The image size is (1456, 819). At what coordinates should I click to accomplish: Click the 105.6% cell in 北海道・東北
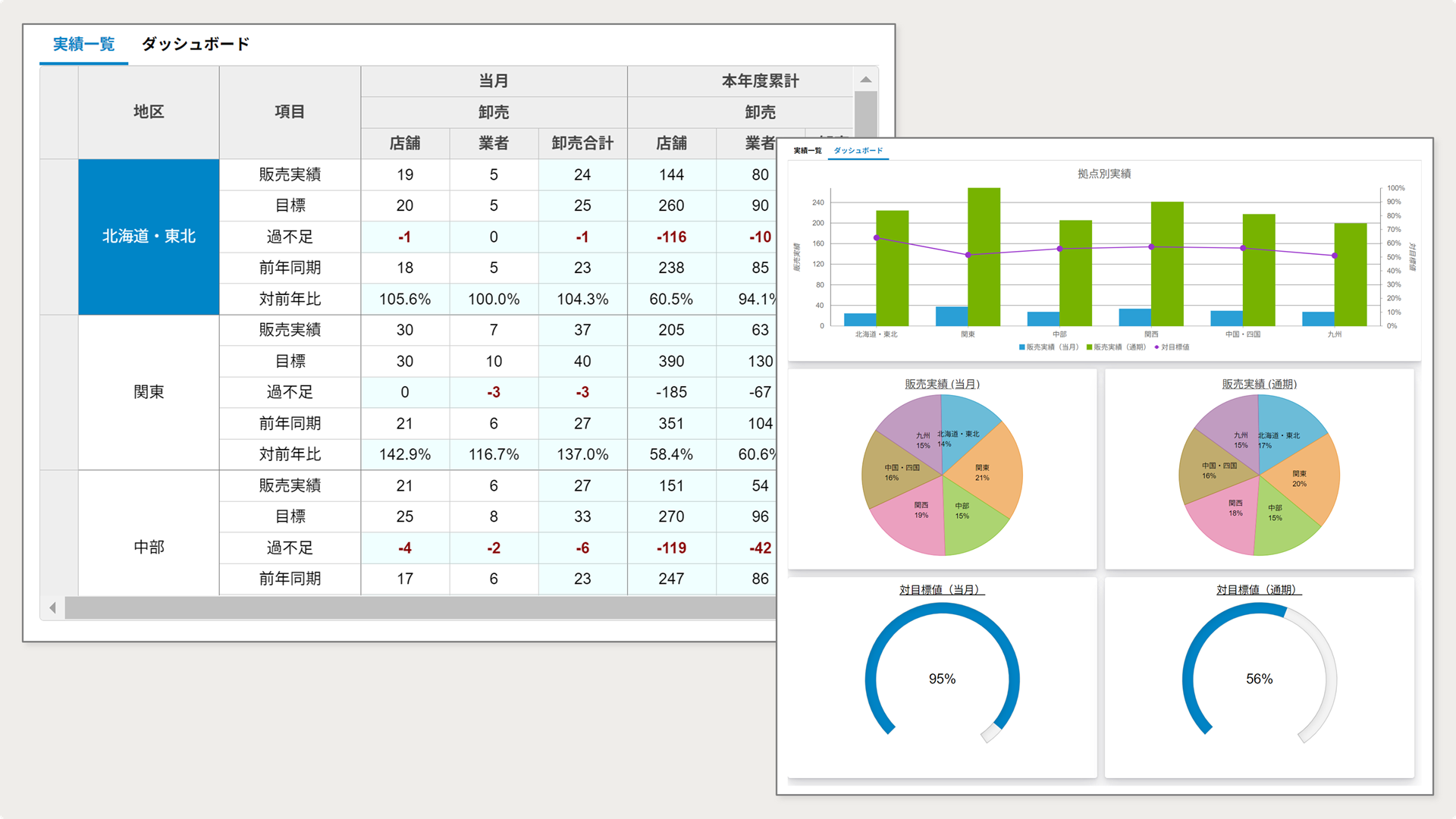coord(405,300)
